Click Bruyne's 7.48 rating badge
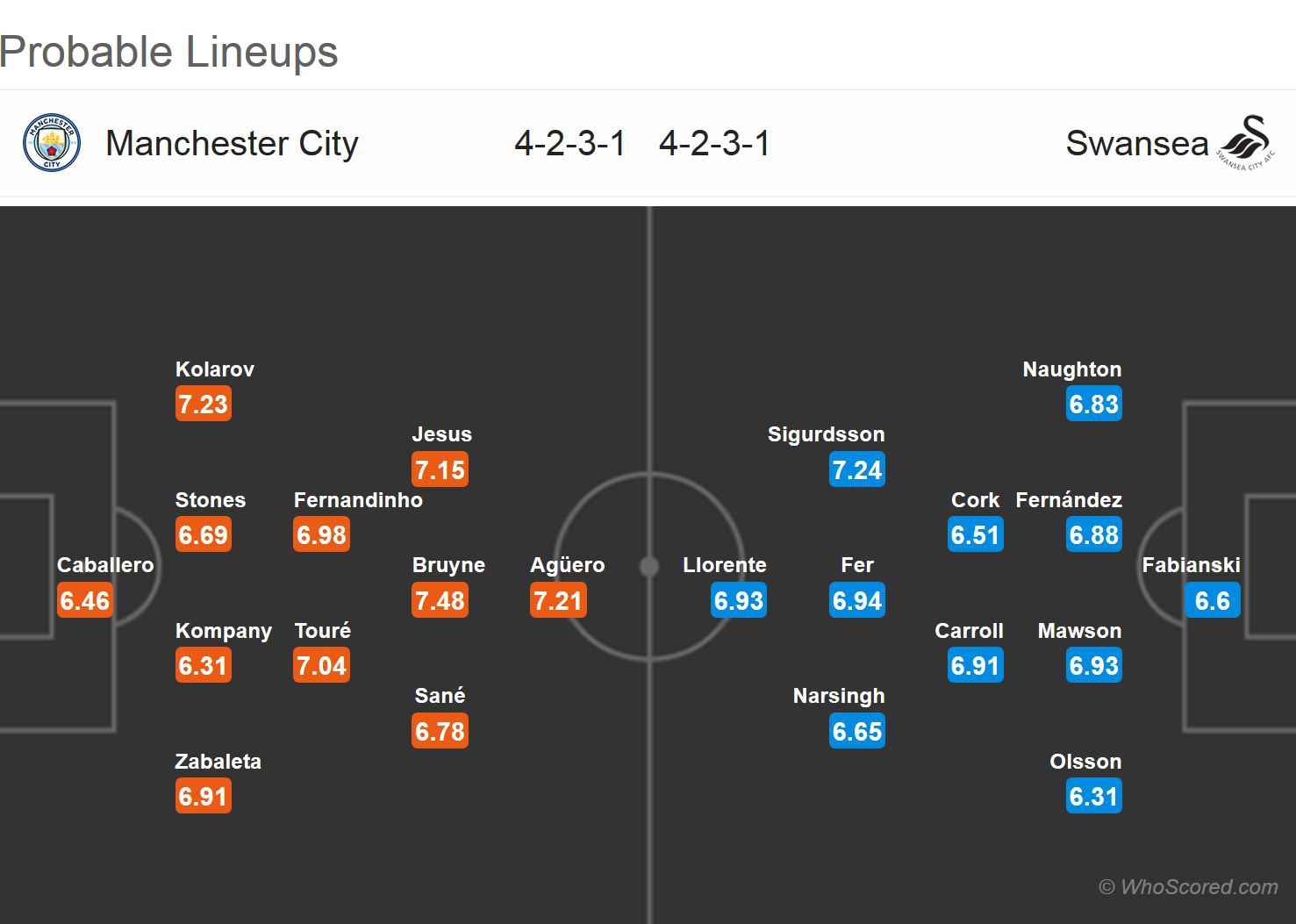1296x924 pixels. click(440, 601)
